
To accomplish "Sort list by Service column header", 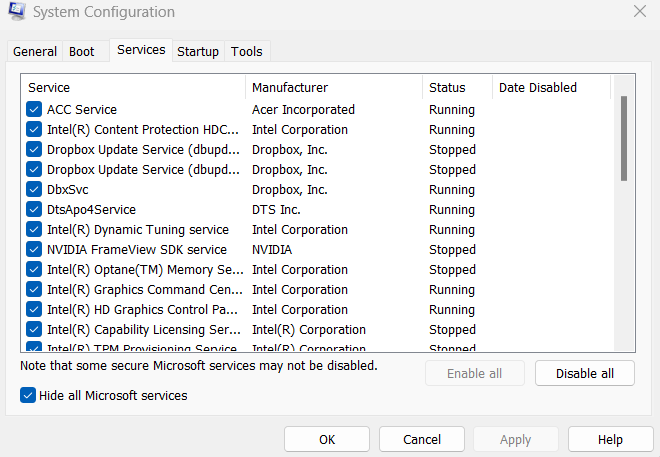I will coord(133,88).
